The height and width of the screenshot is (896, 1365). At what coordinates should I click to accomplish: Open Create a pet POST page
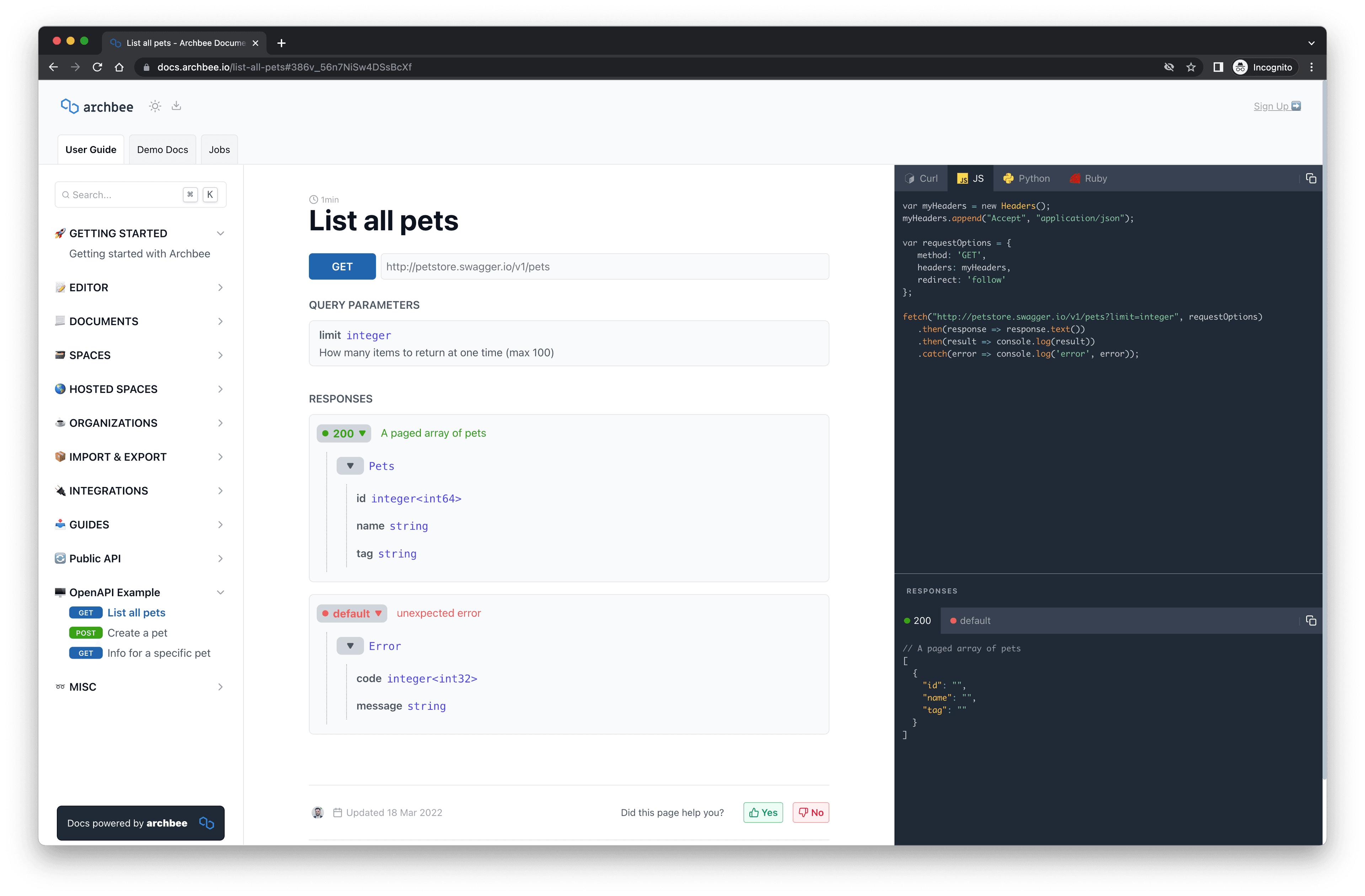(x=137, y=633)
